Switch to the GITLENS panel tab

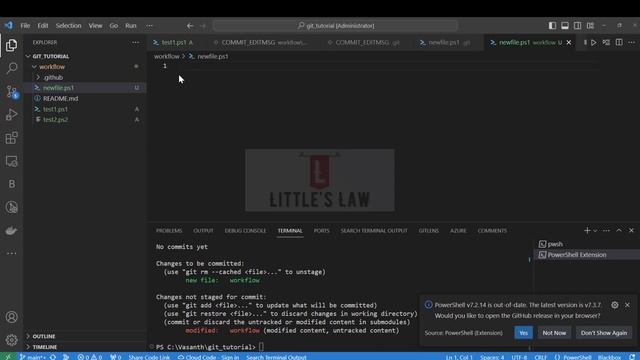(429, 231)
